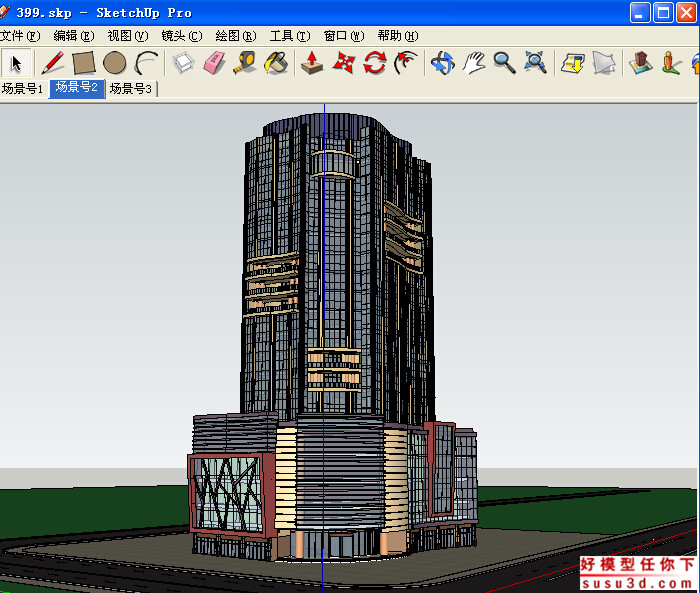This screenshot has height=593, width=700.
Task: Open the 视图(V) menu
Action: (x=128, y=36)
